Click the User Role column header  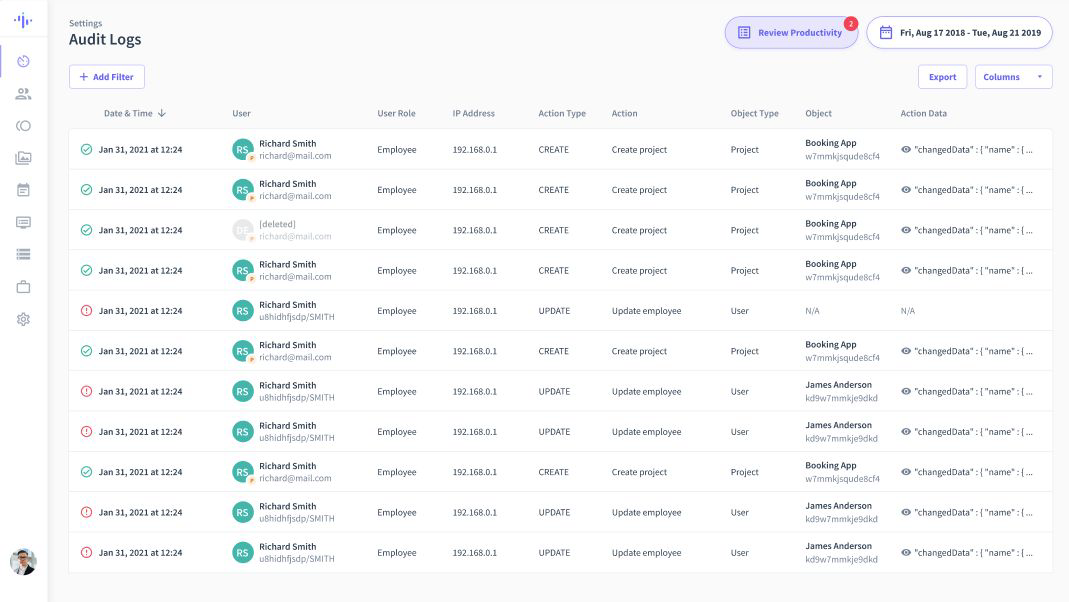tap(396, 114)
